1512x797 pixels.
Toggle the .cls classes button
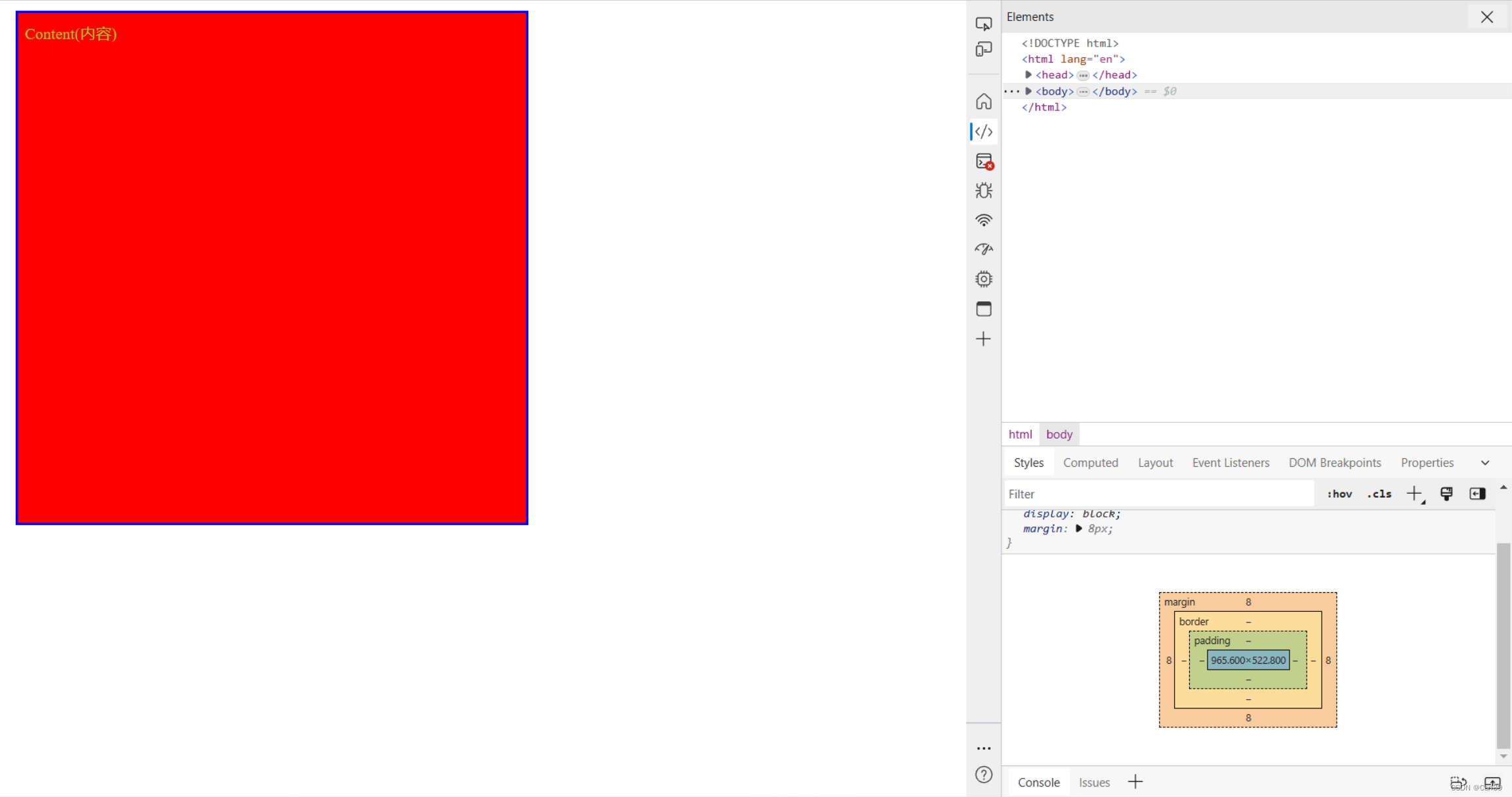click(1379, 494)
